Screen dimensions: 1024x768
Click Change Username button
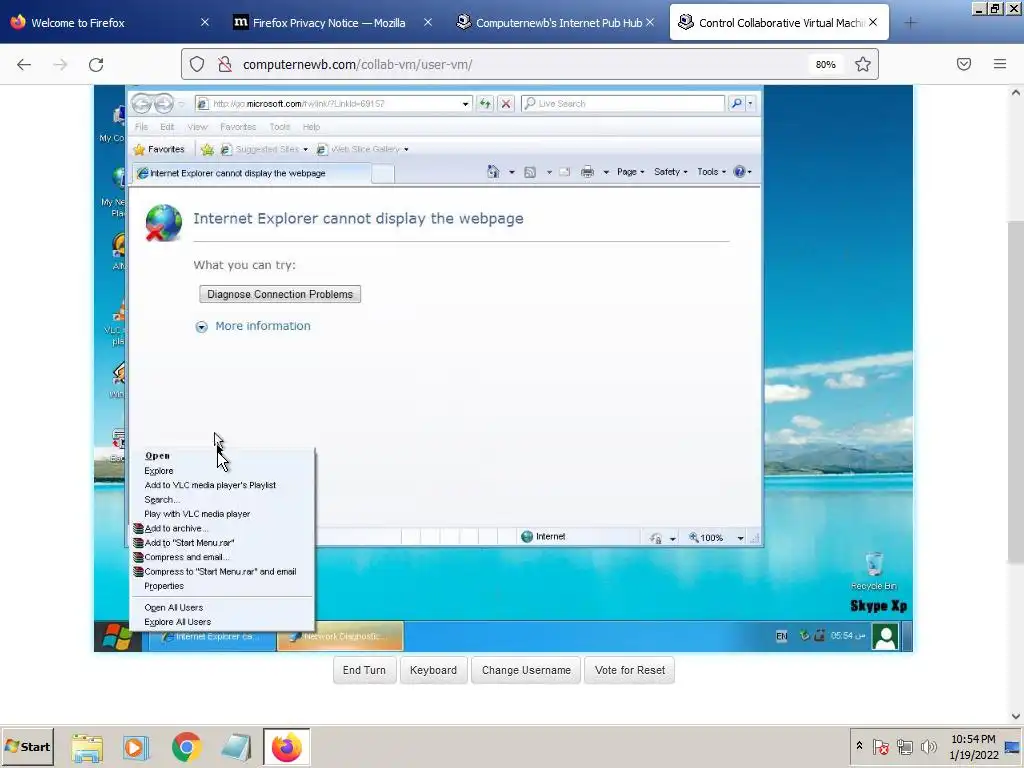pyautogui.click(x=526, y=670)
